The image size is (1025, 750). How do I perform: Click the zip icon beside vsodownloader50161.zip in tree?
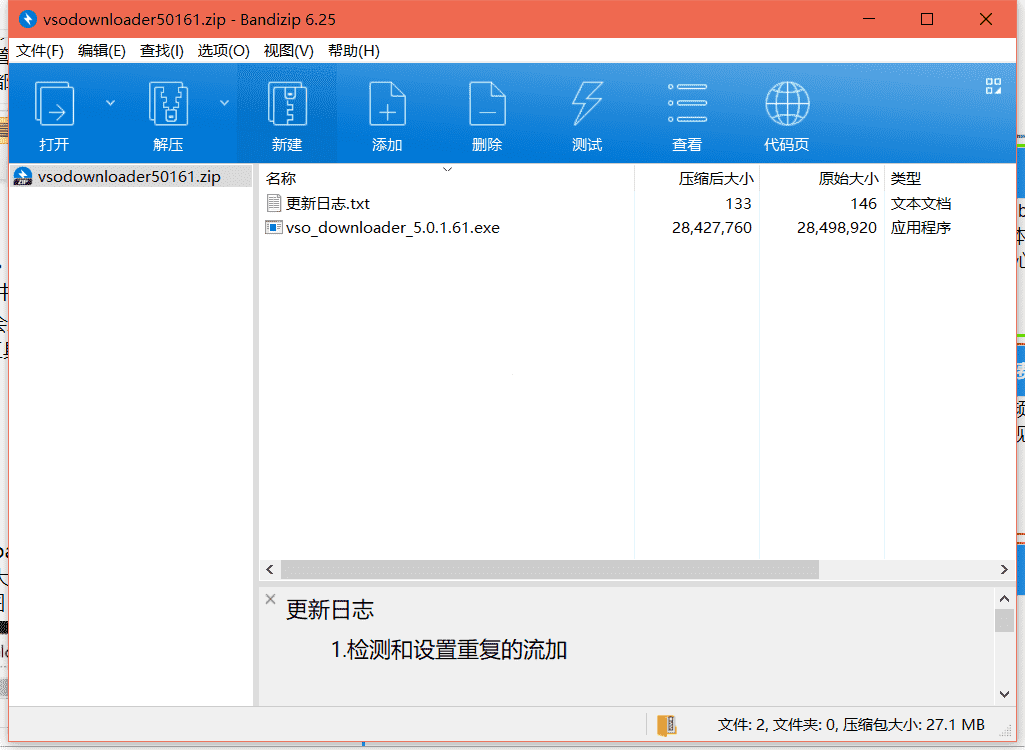tap(23, 177)
